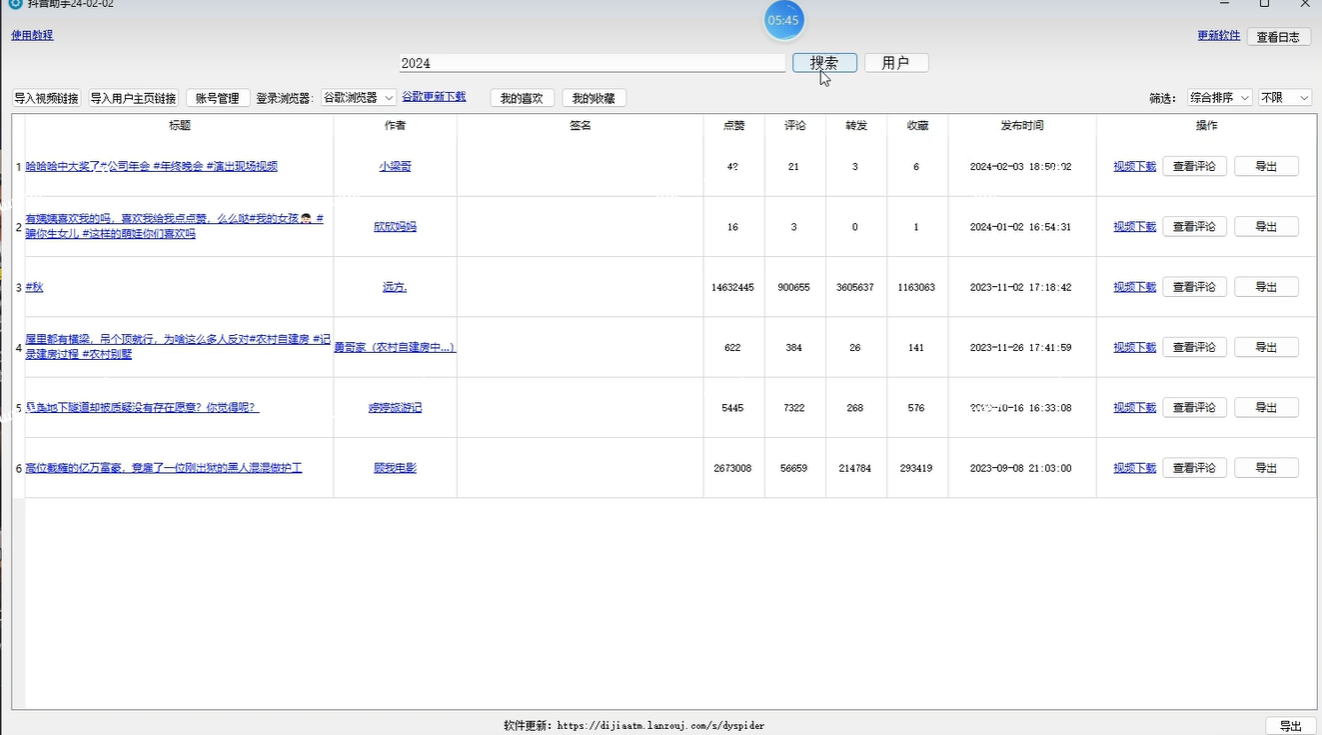Click 导出 for 婷婷旅游记 row
1322x735 pixels.
coord(1266,408)
